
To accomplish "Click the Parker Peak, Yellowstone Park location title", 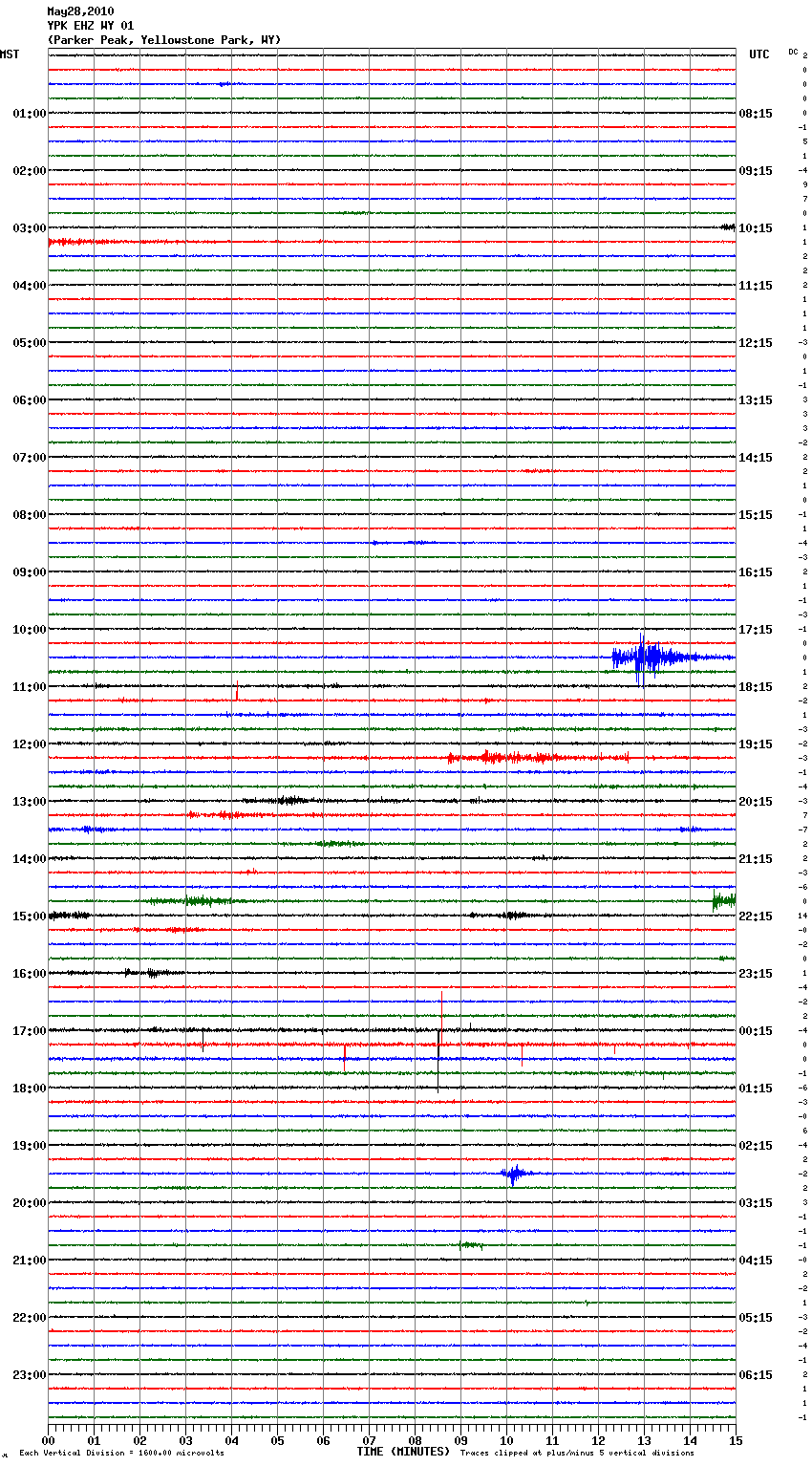I will pos(164,40).
